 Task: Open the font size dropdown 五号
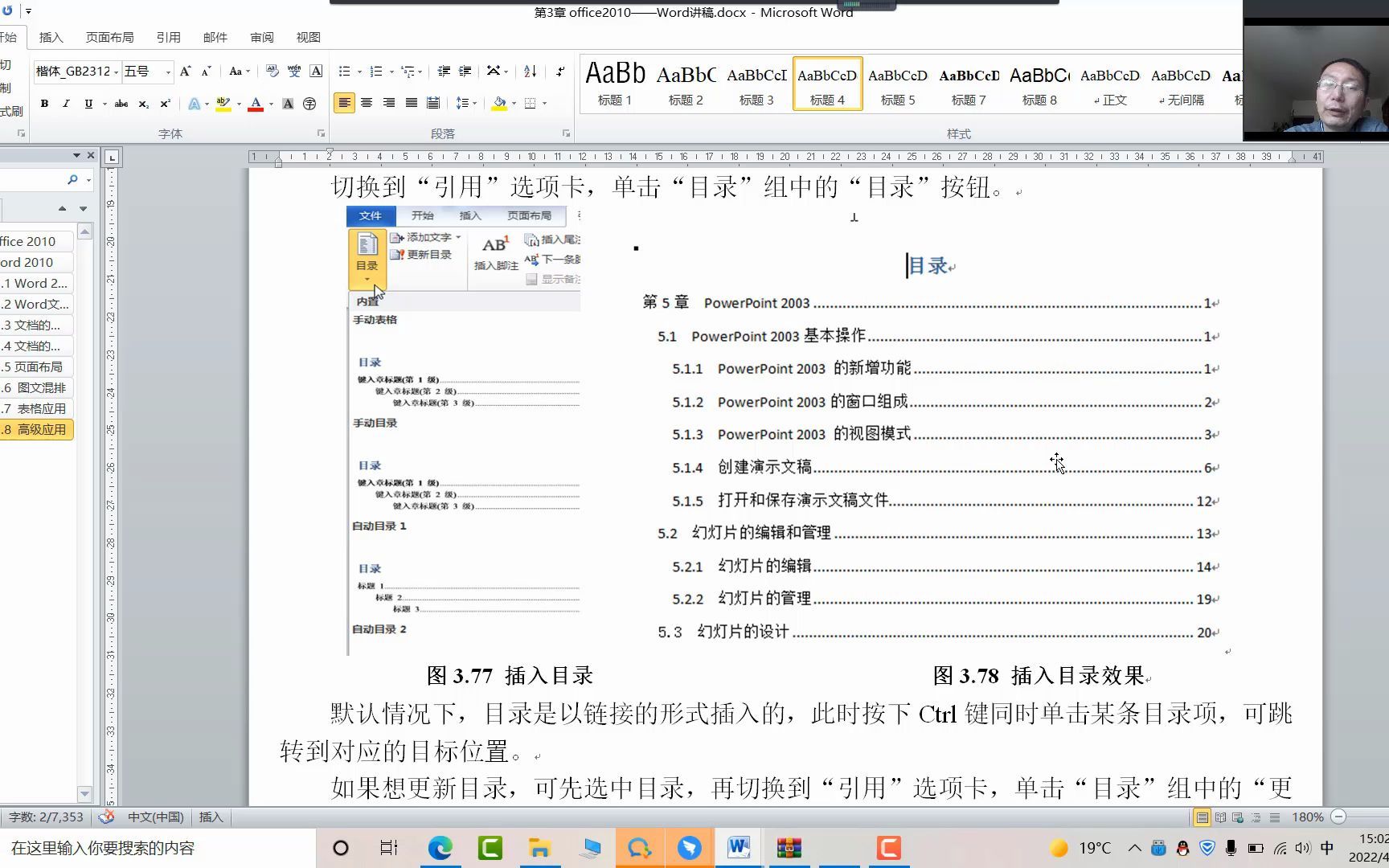tap(168, 72)
